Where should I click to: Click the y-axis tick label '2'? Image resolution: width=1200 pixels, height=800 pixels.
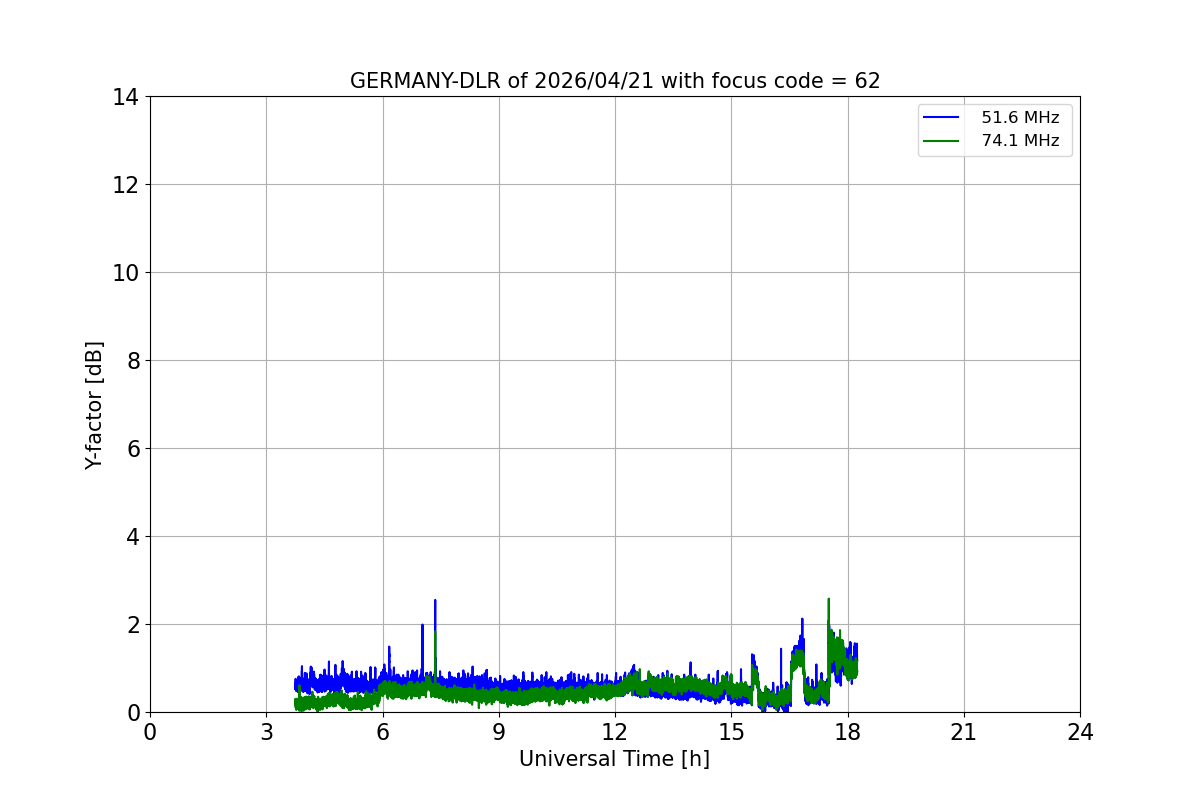133,625
